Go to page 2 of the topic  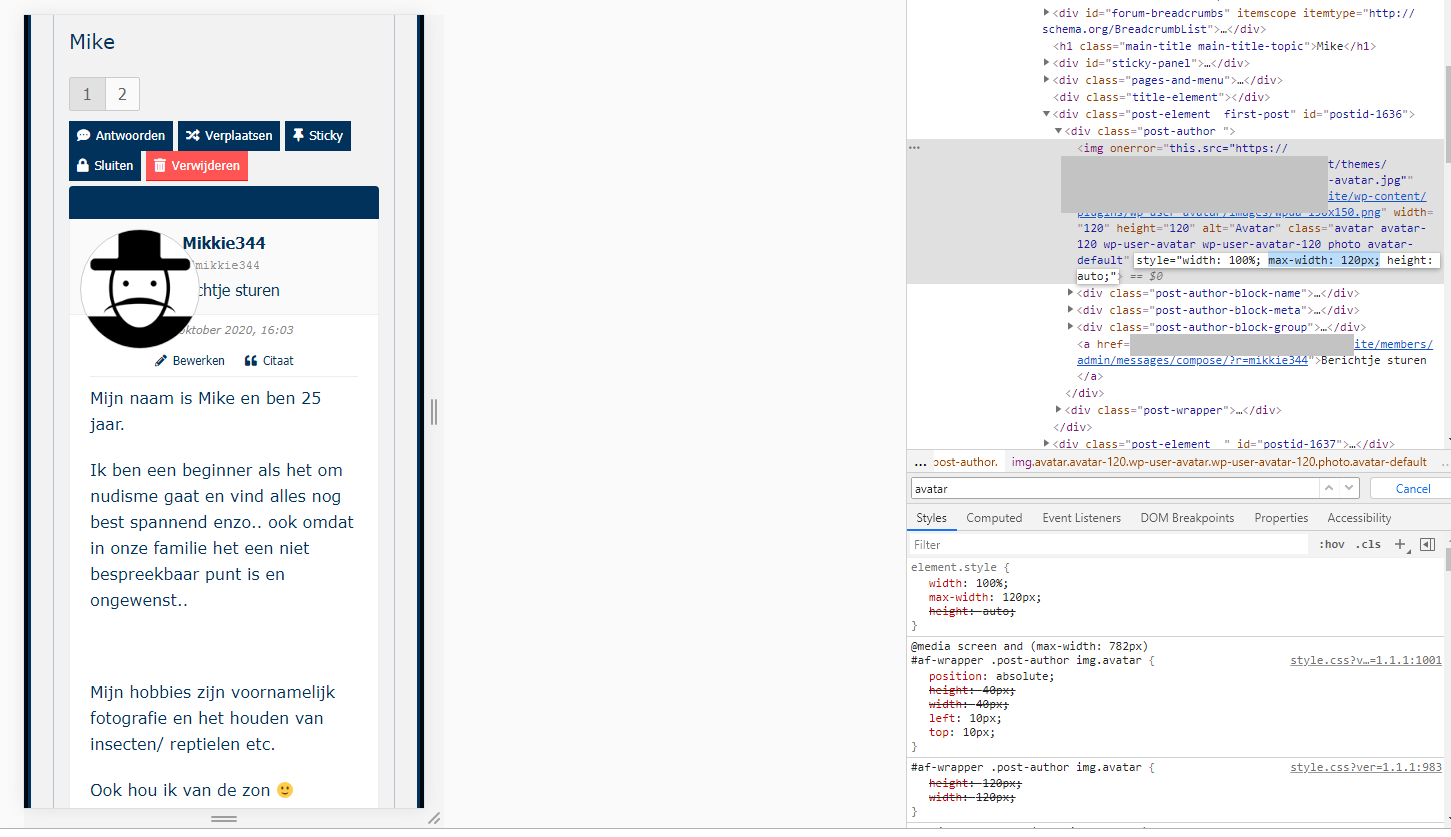(122, 94)
